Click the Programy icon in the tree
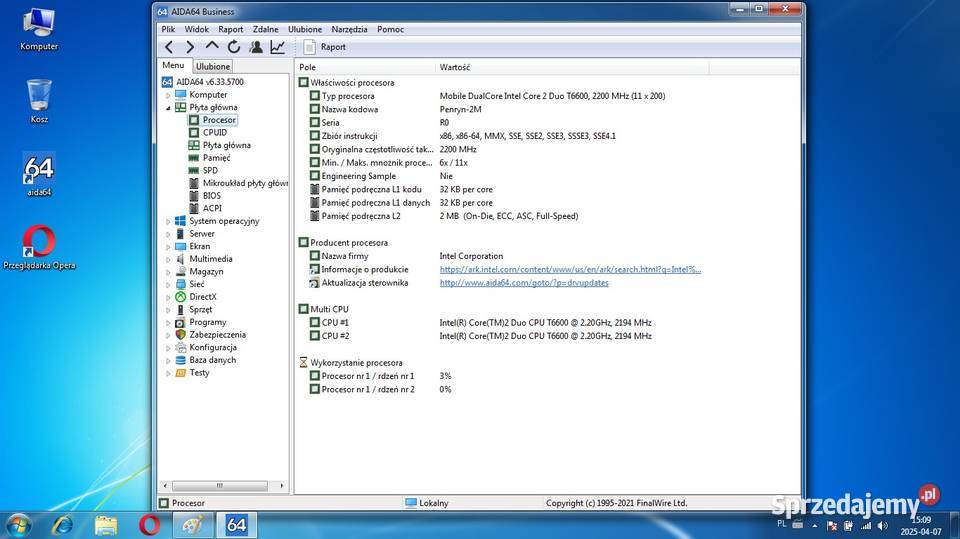The height and width of the screenshot is (539, 960). 180,322
